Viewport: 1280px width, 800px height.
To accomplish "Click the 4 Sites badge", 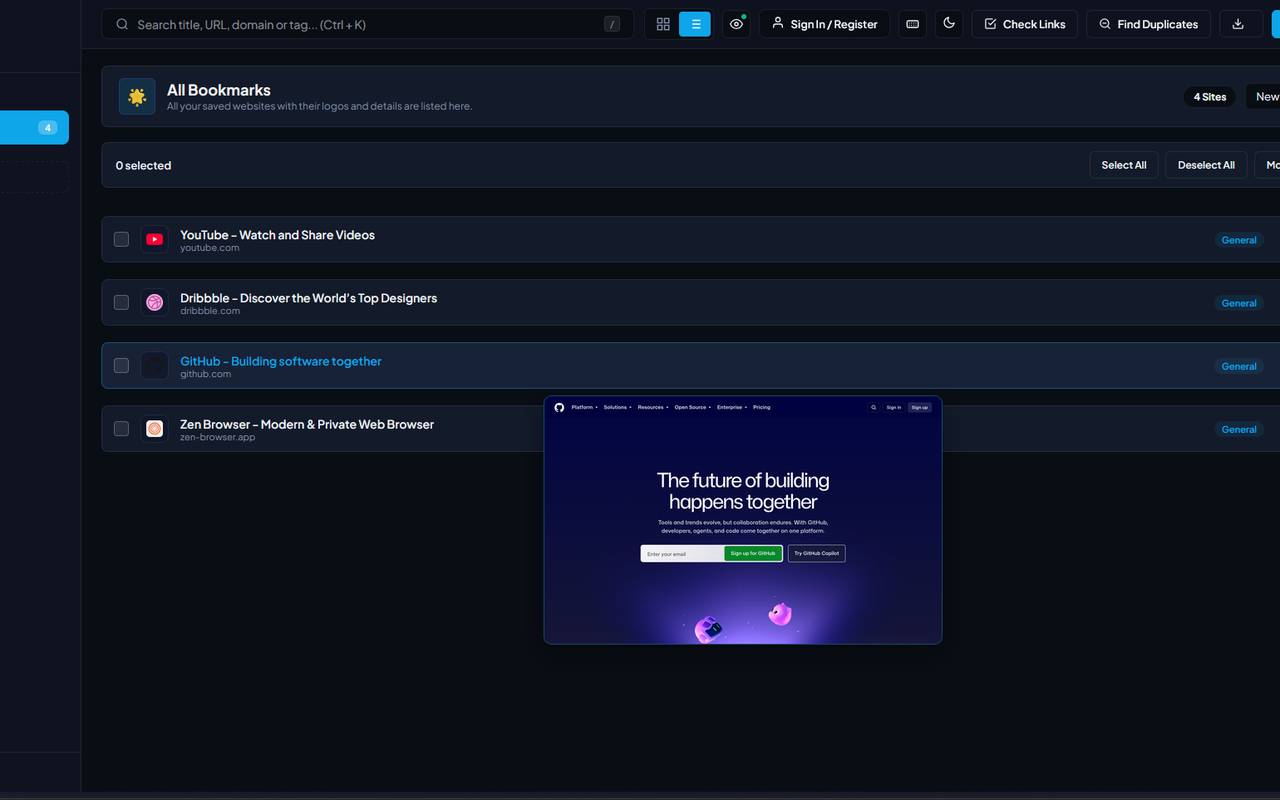I will pos(1210,97).
